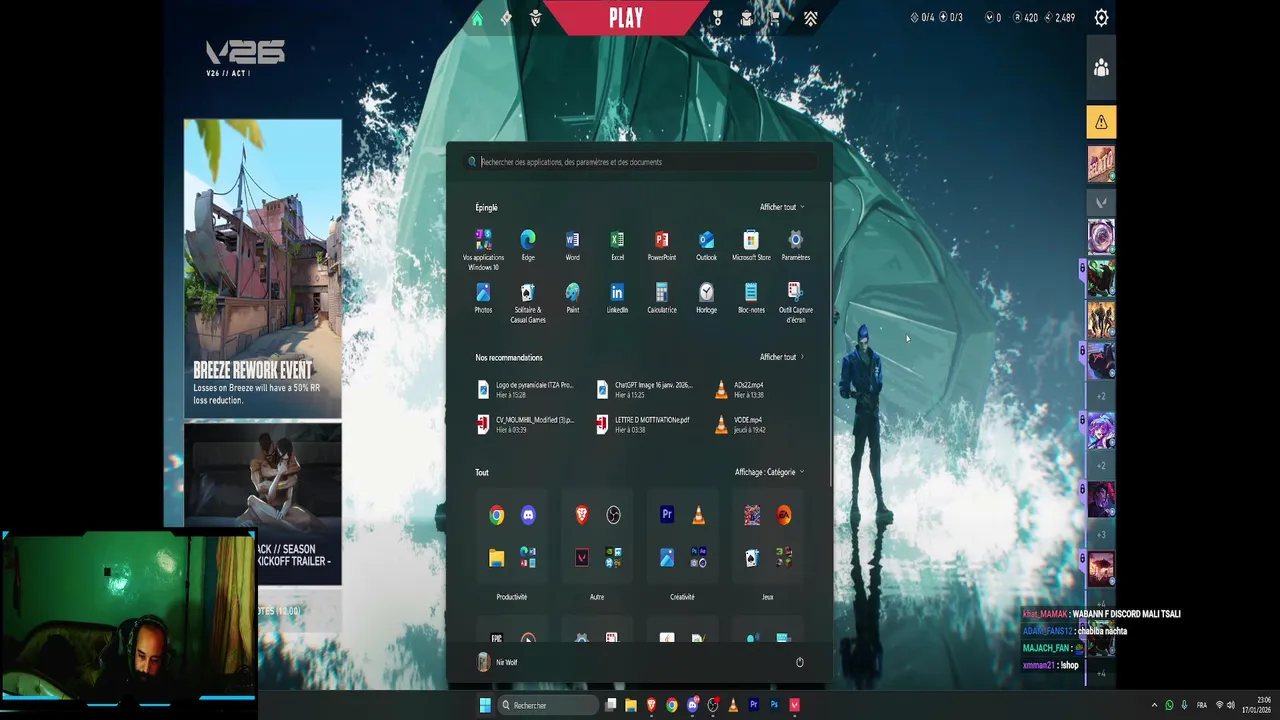This screenshot has height=720, width=1280.
Task: Expand Créativité small apps group
Action: click(699, 557)
